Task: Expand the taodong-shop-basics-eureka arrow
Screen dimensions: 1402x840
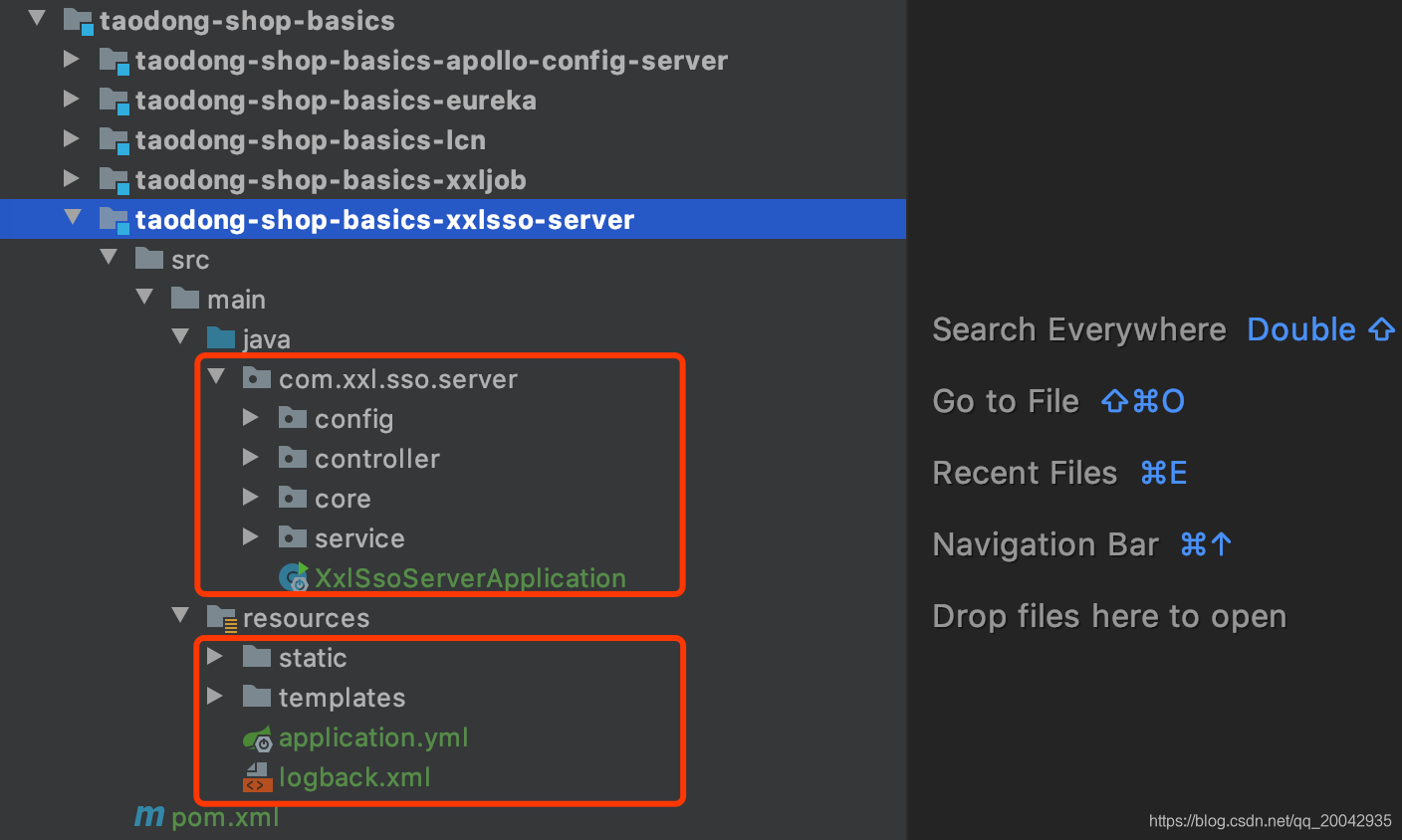Action: (x=71, y=99)
